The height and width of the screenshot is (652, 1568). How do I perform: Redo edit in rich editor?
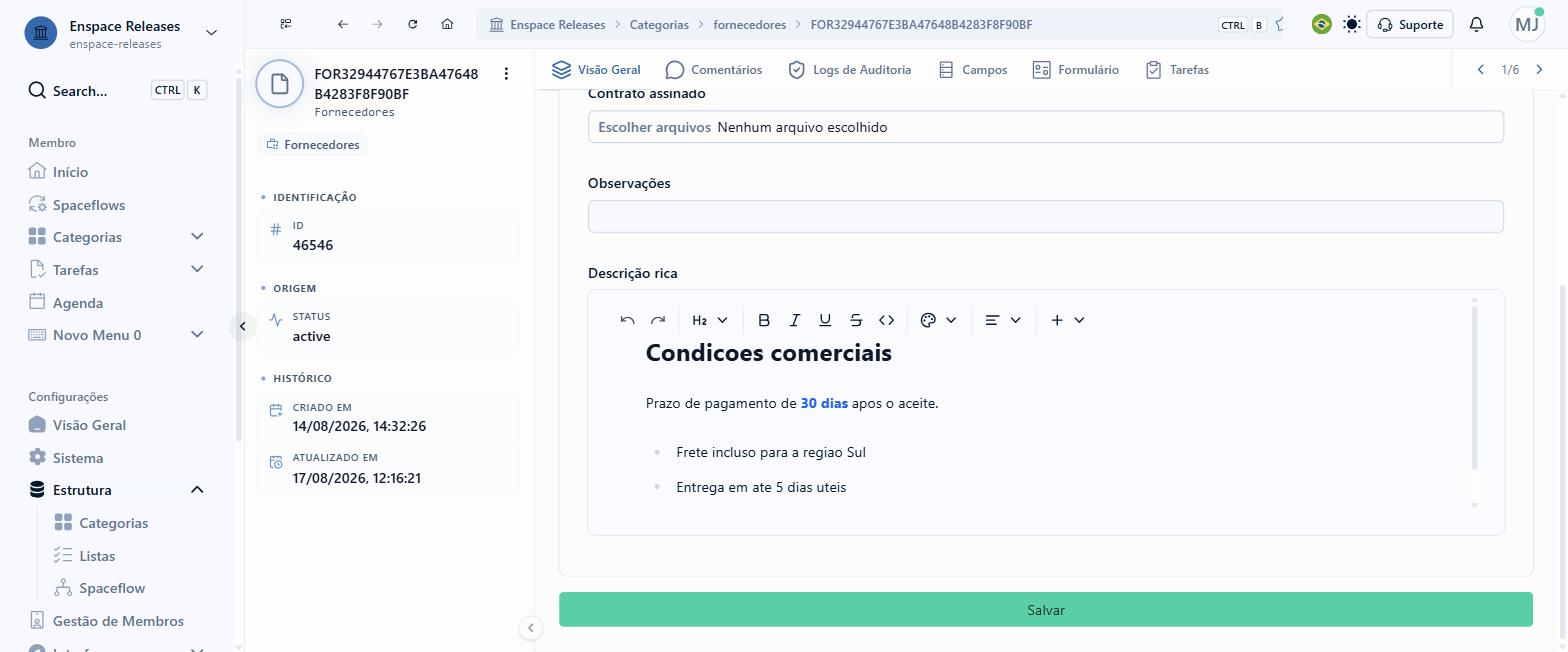(658, 320)
